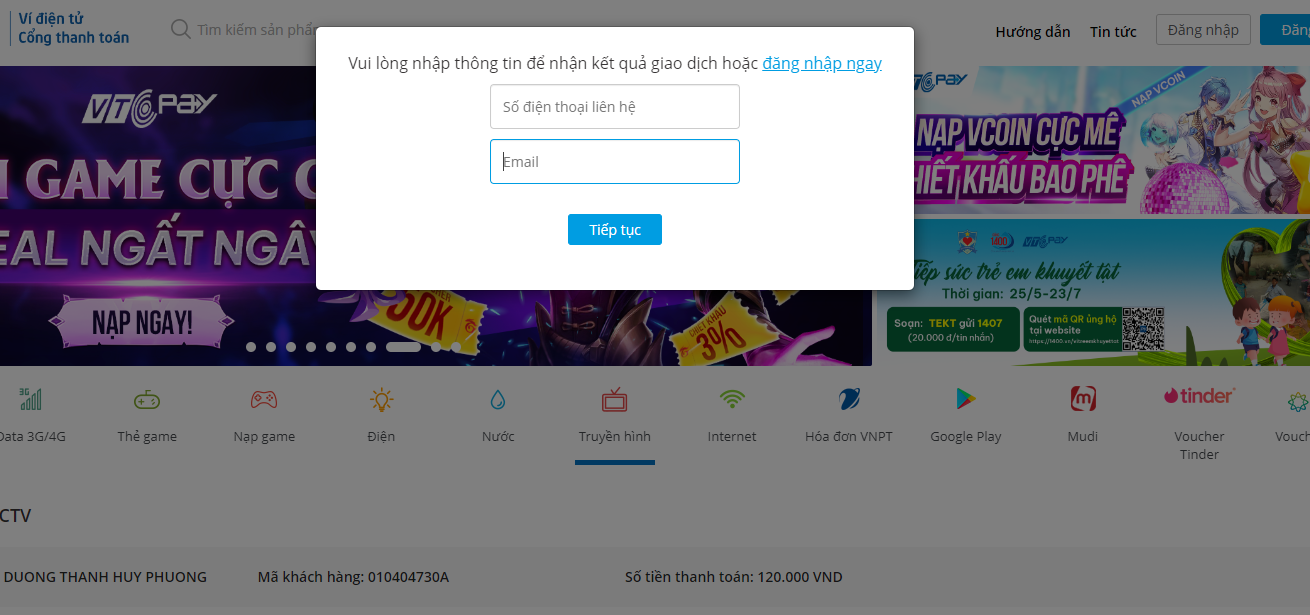Open the Tin tức menu item
The height and width of the screenshot is (615, 1310).
pos(1113,31)
